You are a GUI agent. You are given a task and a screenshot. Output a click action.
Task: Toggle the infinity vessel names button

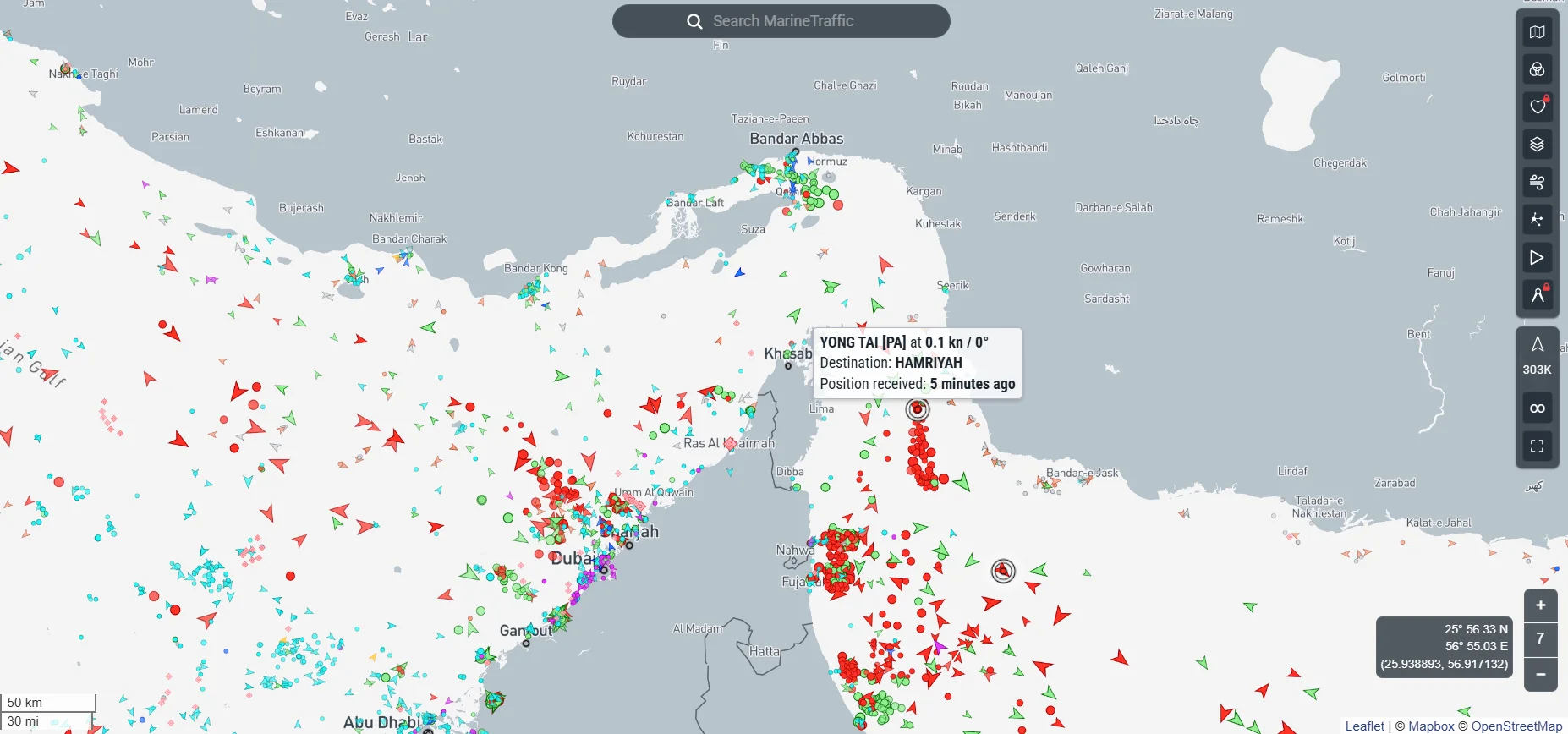click(x=1537, y=408)
